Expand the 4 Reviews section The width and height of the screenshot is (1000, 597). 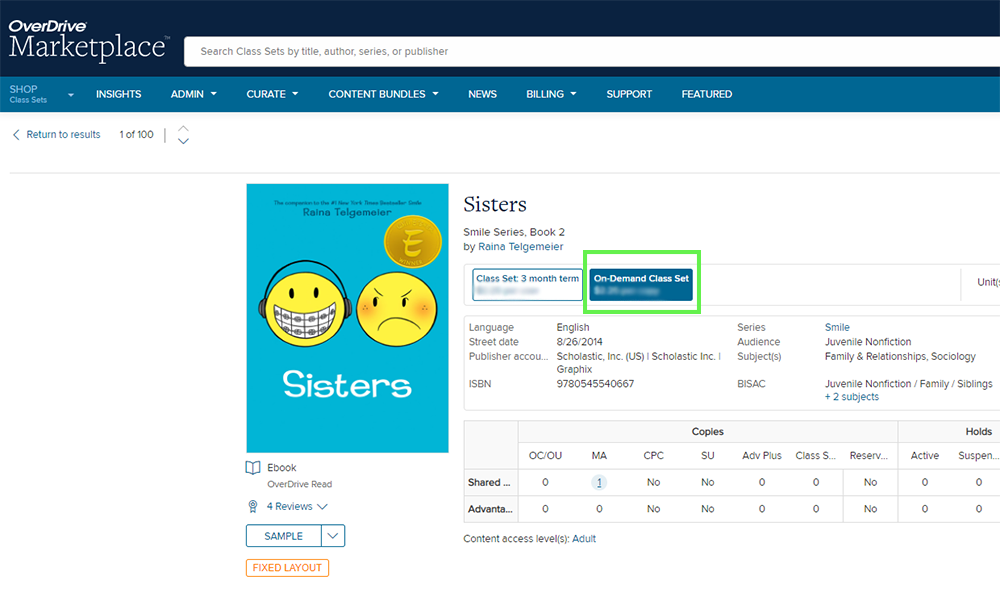point(297,506)
